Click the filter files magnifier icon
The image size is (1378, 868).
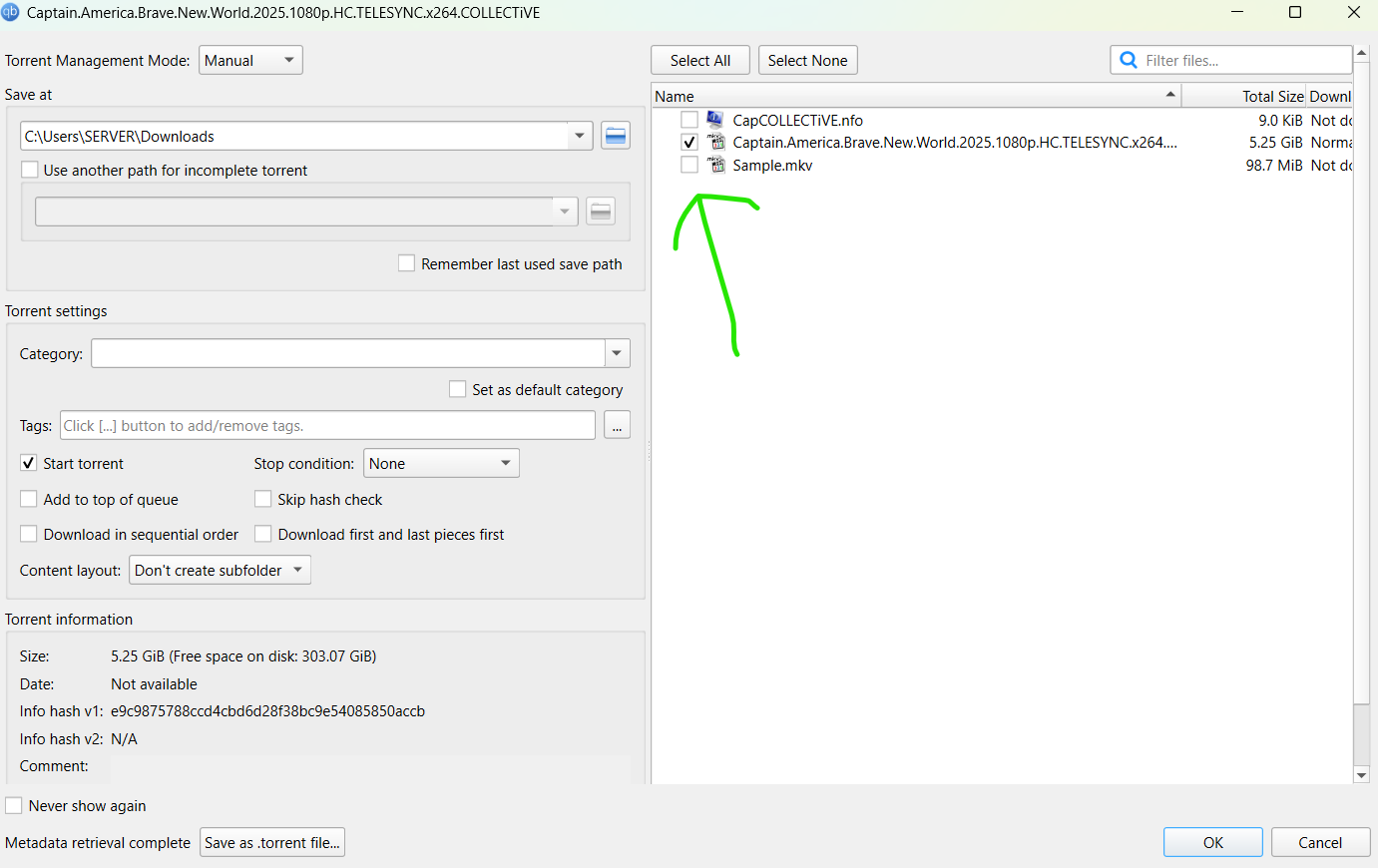(x=1129, y=60)
